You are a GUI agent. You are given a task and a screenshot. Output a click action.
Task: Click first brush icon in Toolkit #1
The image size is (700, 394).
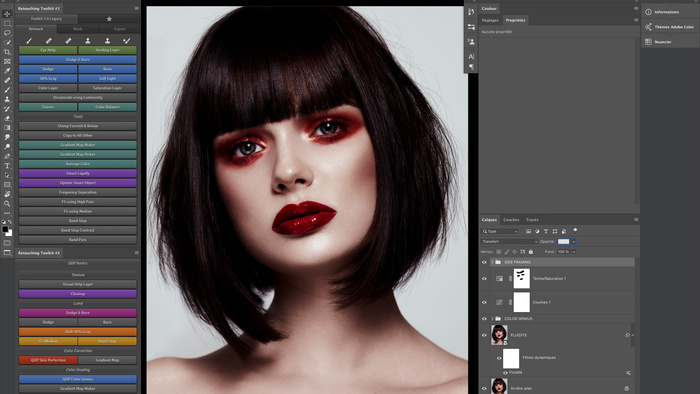[29, 41]
